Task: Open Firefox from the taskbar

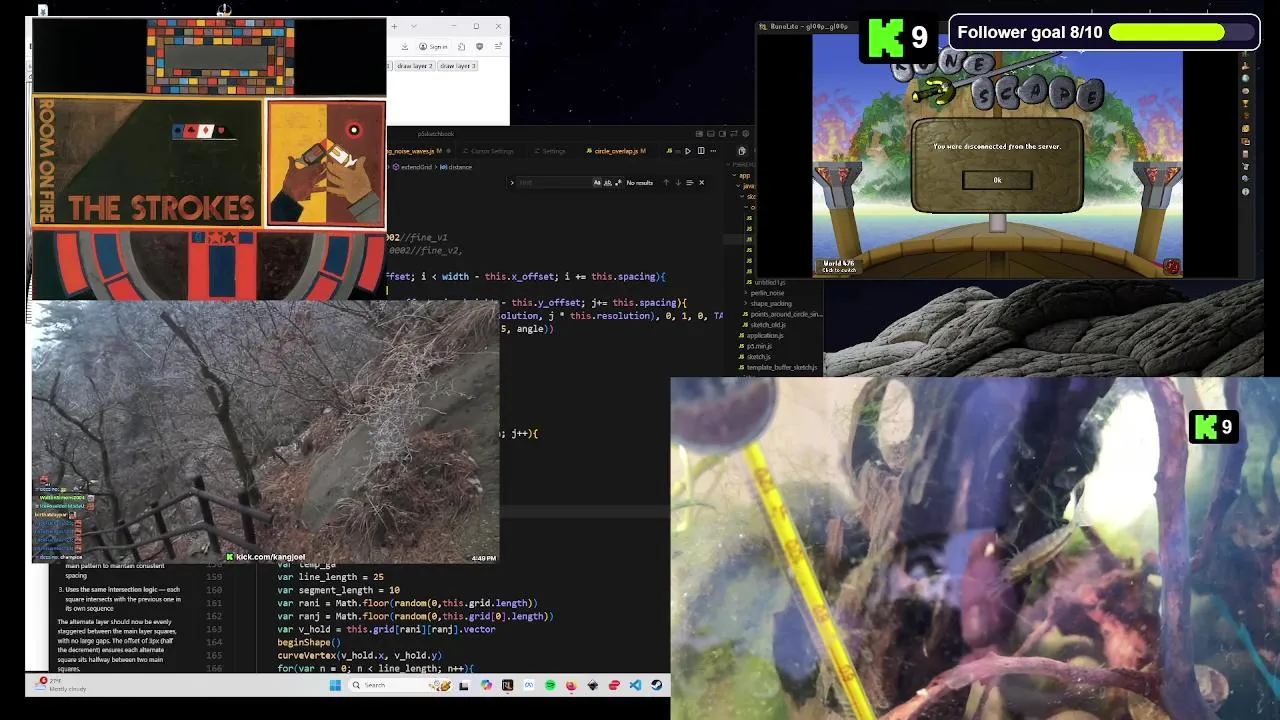Action: point(571,685)
